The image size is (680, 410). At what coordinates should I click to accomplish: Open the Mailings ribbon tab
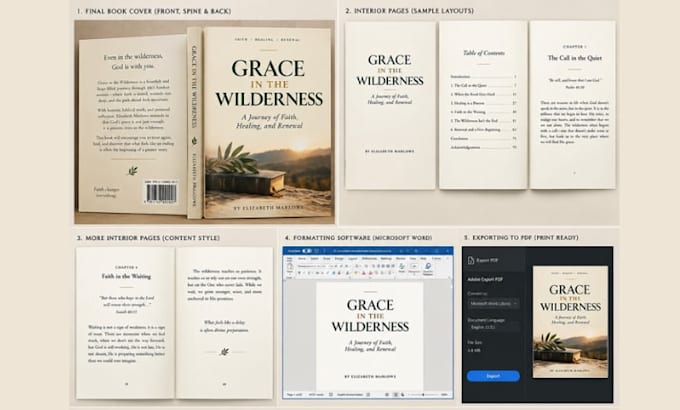point(386,259)
